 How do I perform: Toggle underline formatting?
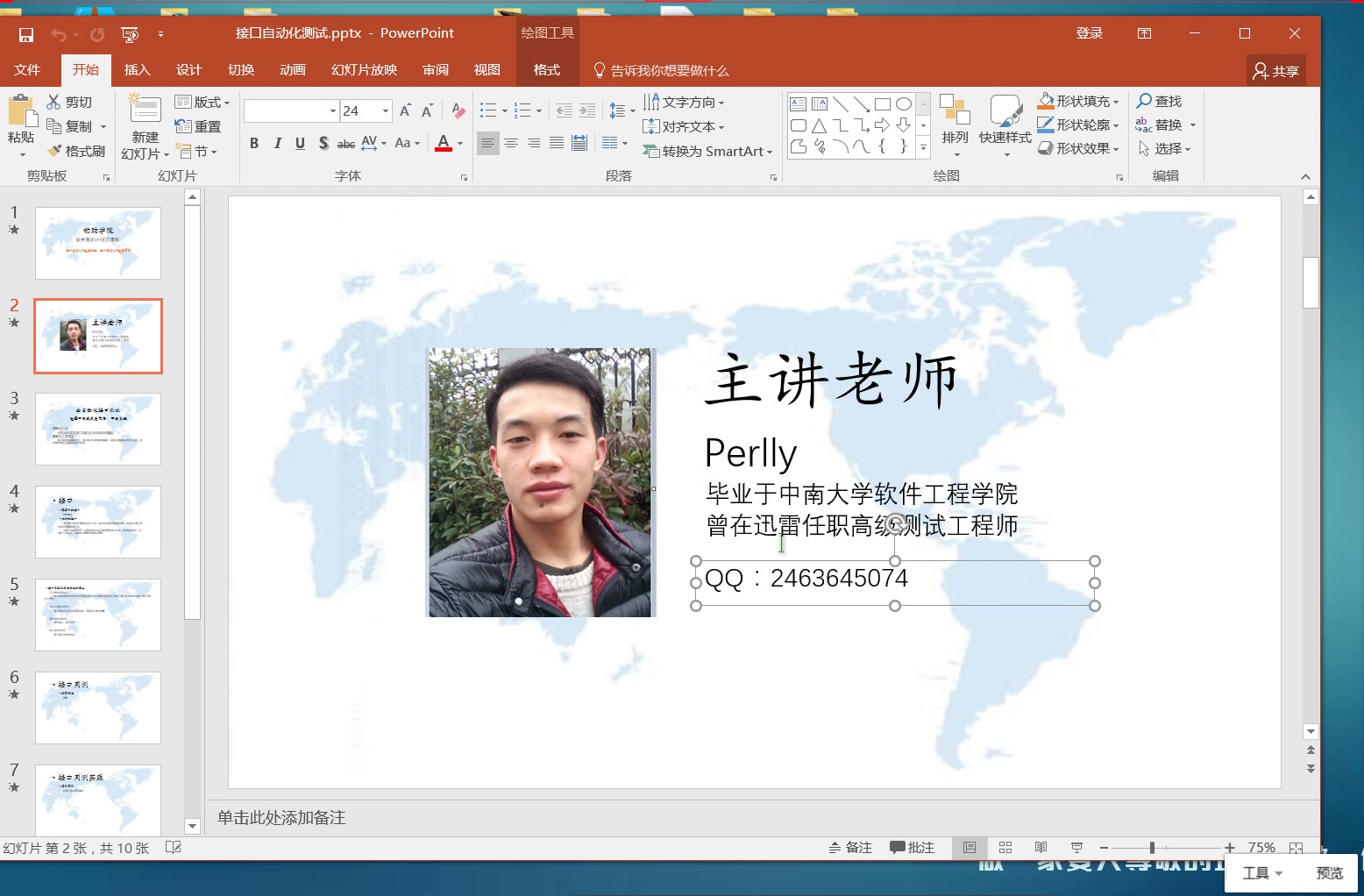point(300,143)
